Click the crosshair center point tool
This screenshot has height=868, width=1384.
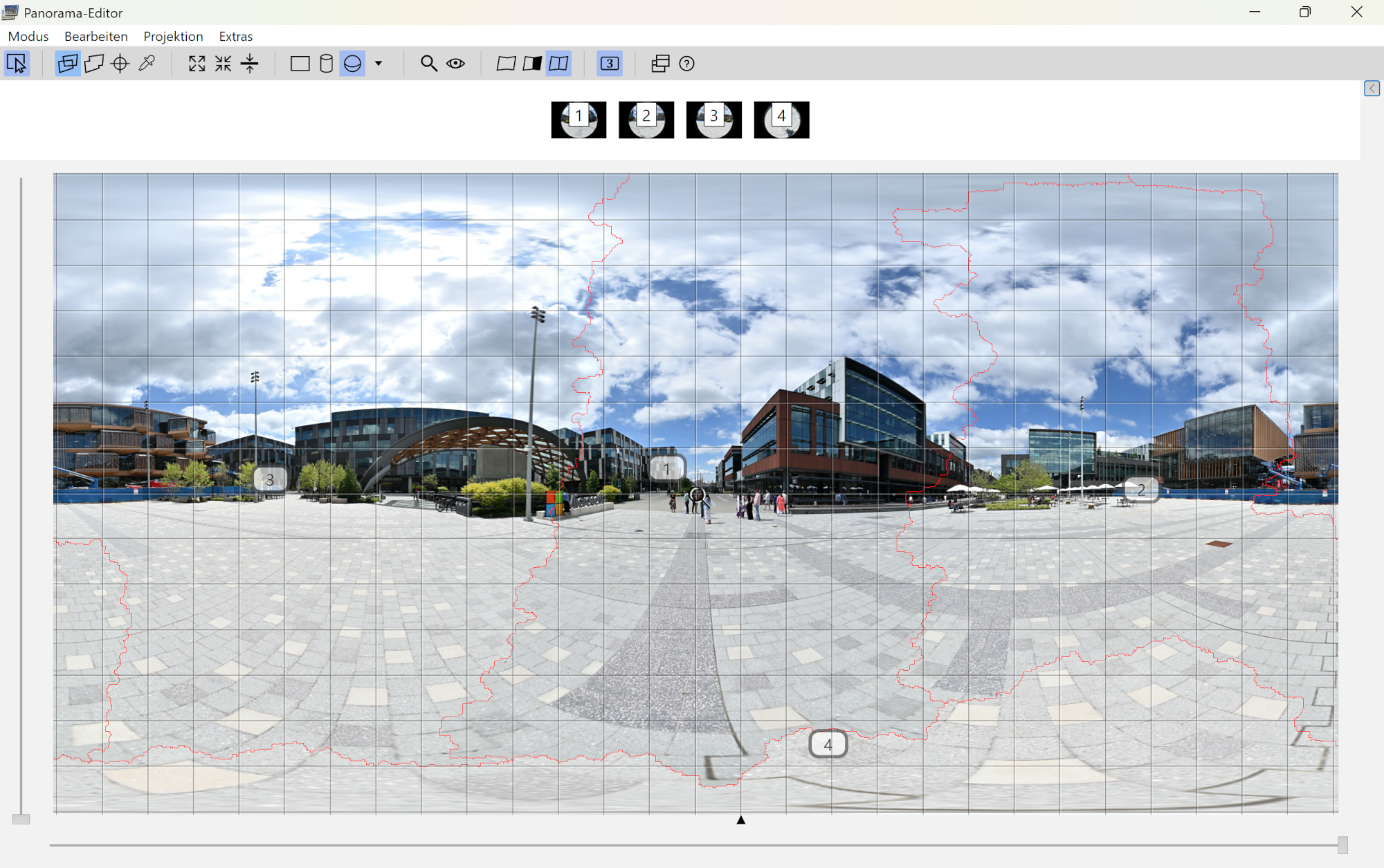[x=120, y=64]
